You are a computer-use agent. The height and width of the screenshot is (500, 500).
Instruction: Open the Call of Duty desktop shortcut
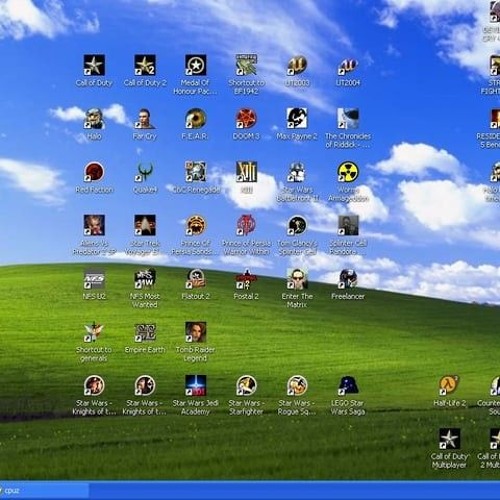(94, 65)
